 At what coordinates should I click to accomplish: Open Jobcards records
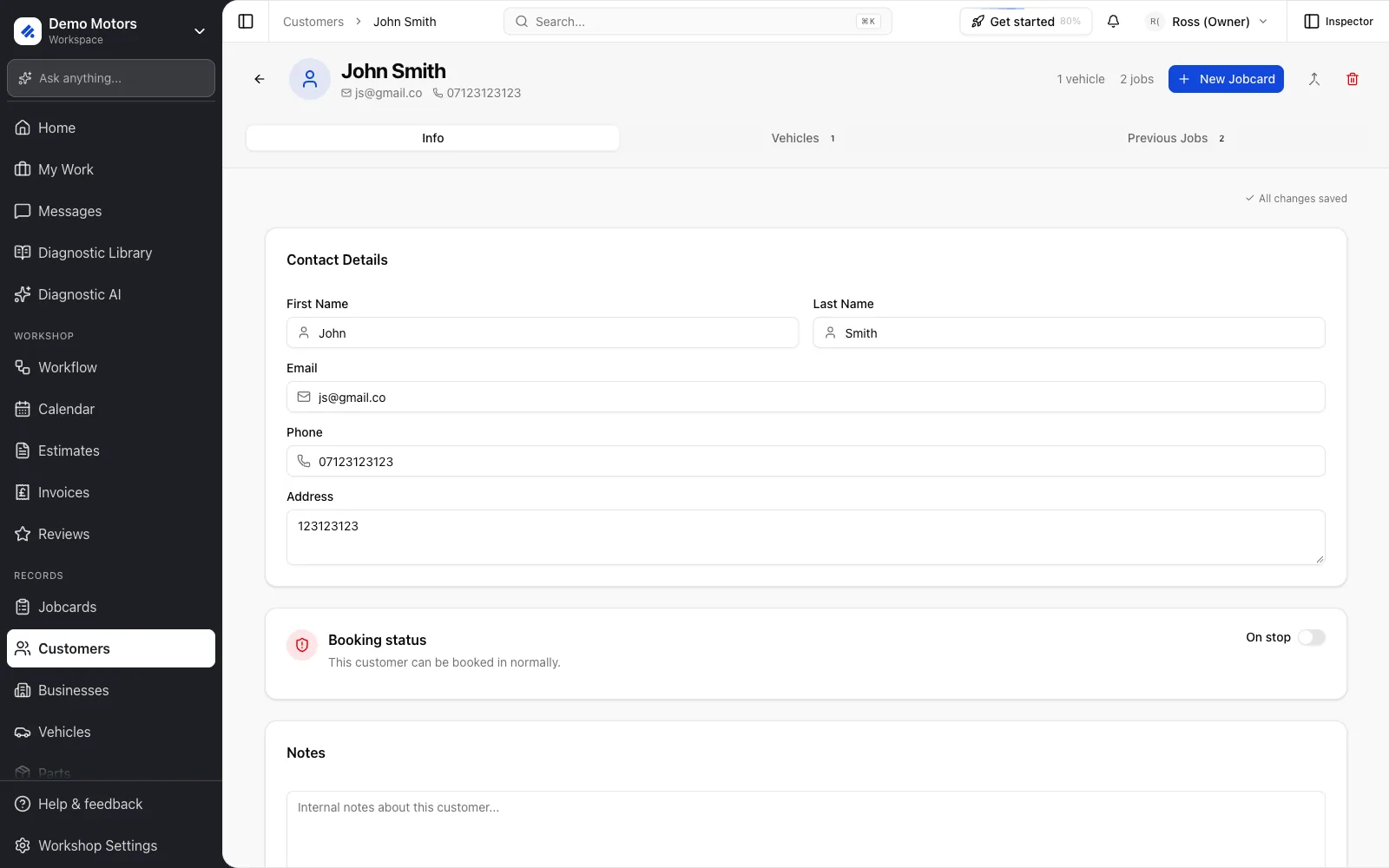111,607
